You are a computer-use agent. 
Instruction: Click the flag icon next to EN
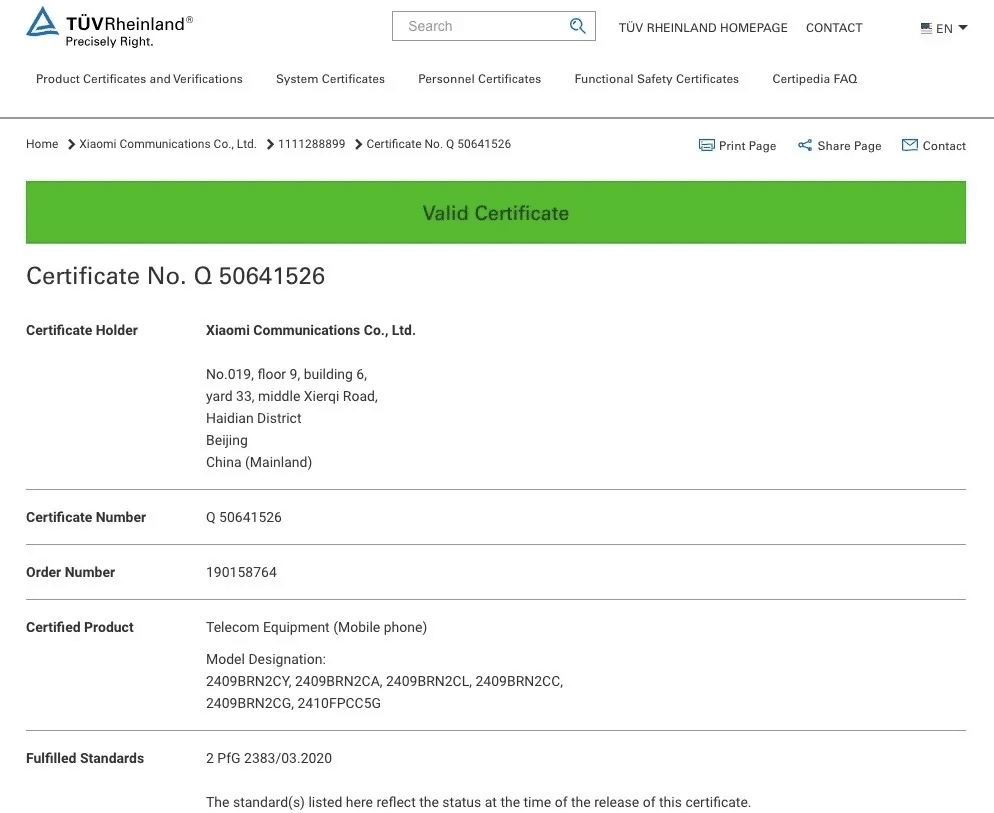(x=926, y=28)
